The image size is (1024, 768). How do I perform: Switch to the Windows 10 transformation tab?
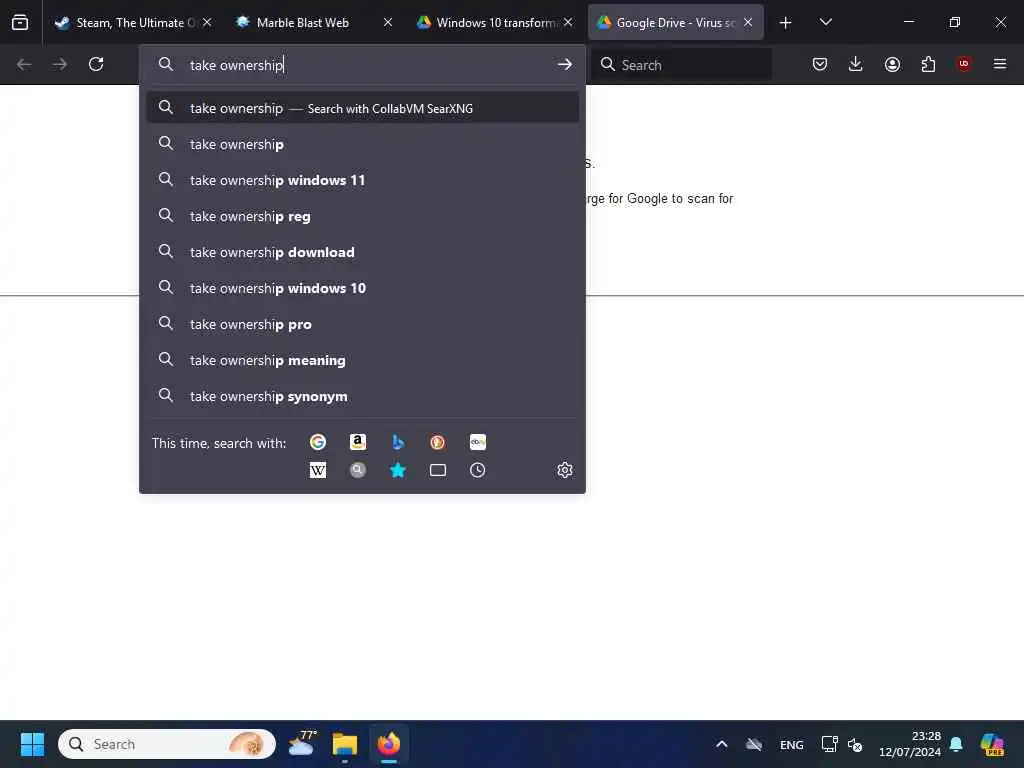[494, 22]
